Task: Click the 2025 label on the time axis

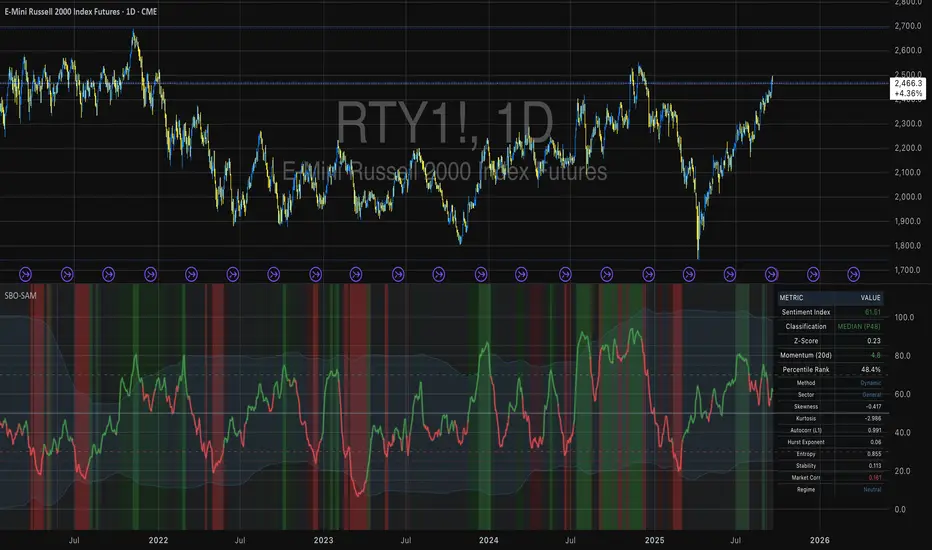Action: click(654, 540)
